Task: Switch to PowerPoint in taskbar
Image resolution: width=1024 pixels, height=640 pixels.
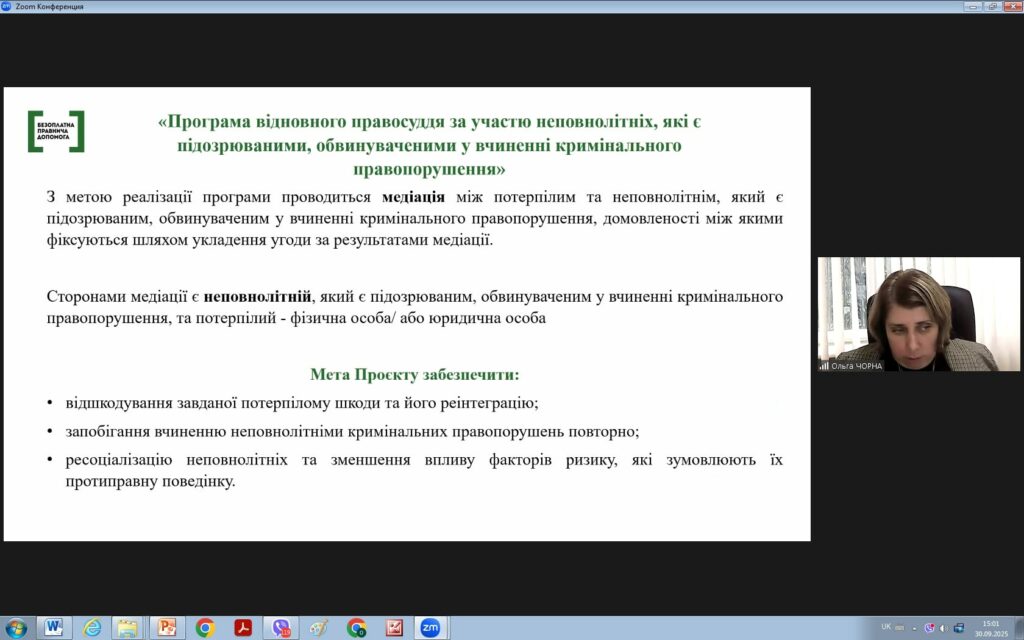Action: click(x=166, y=628)
